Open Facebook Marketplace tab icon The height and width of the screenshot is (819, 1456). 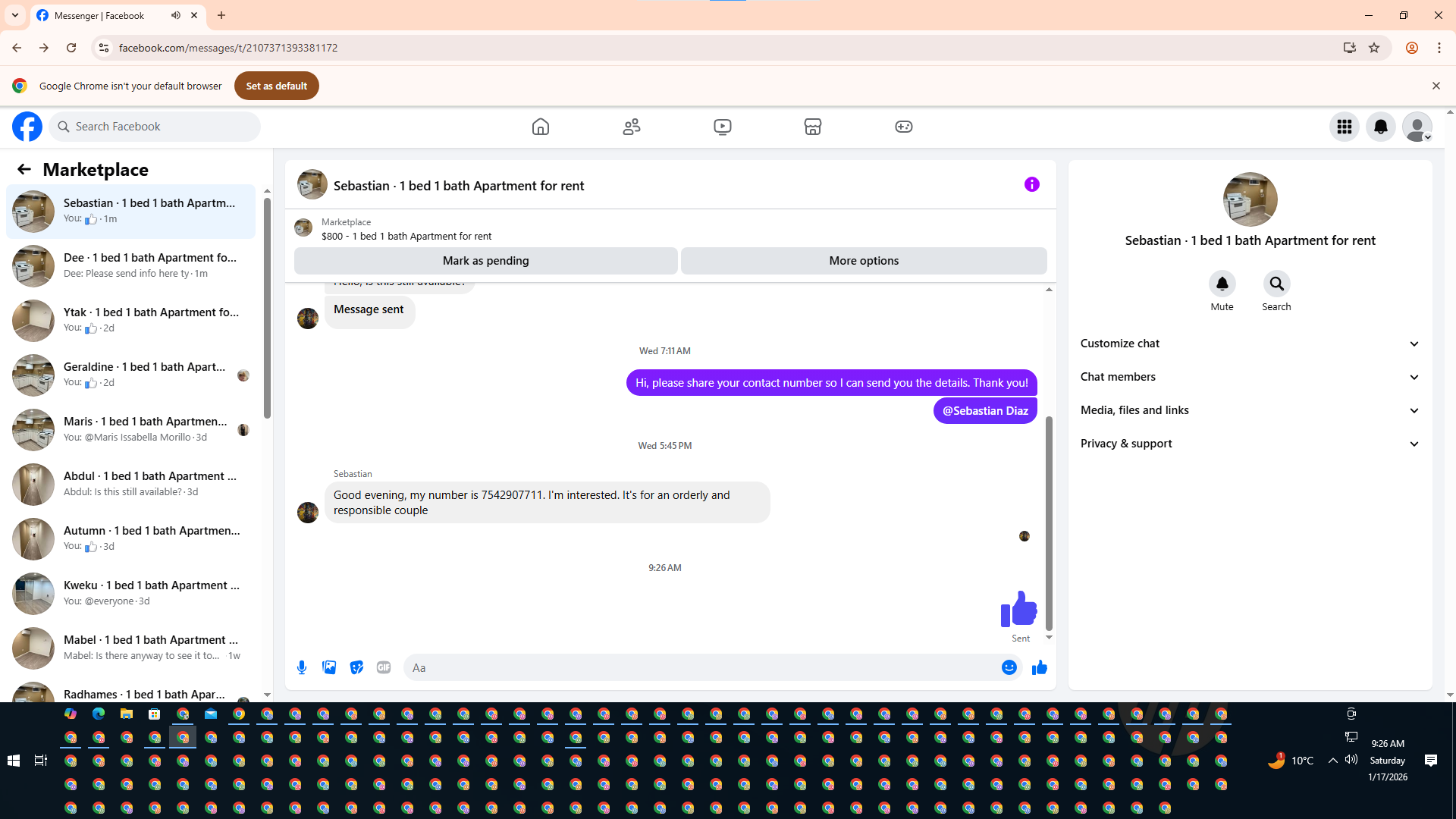click(813, 127)
